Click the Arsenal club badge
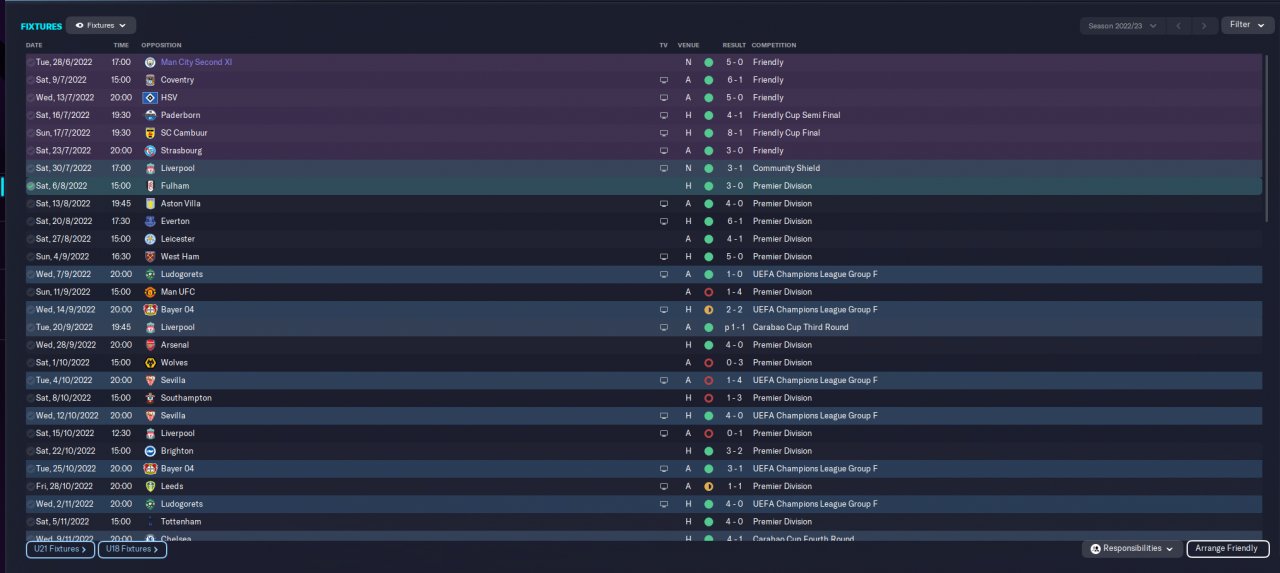 click(150, 345)
